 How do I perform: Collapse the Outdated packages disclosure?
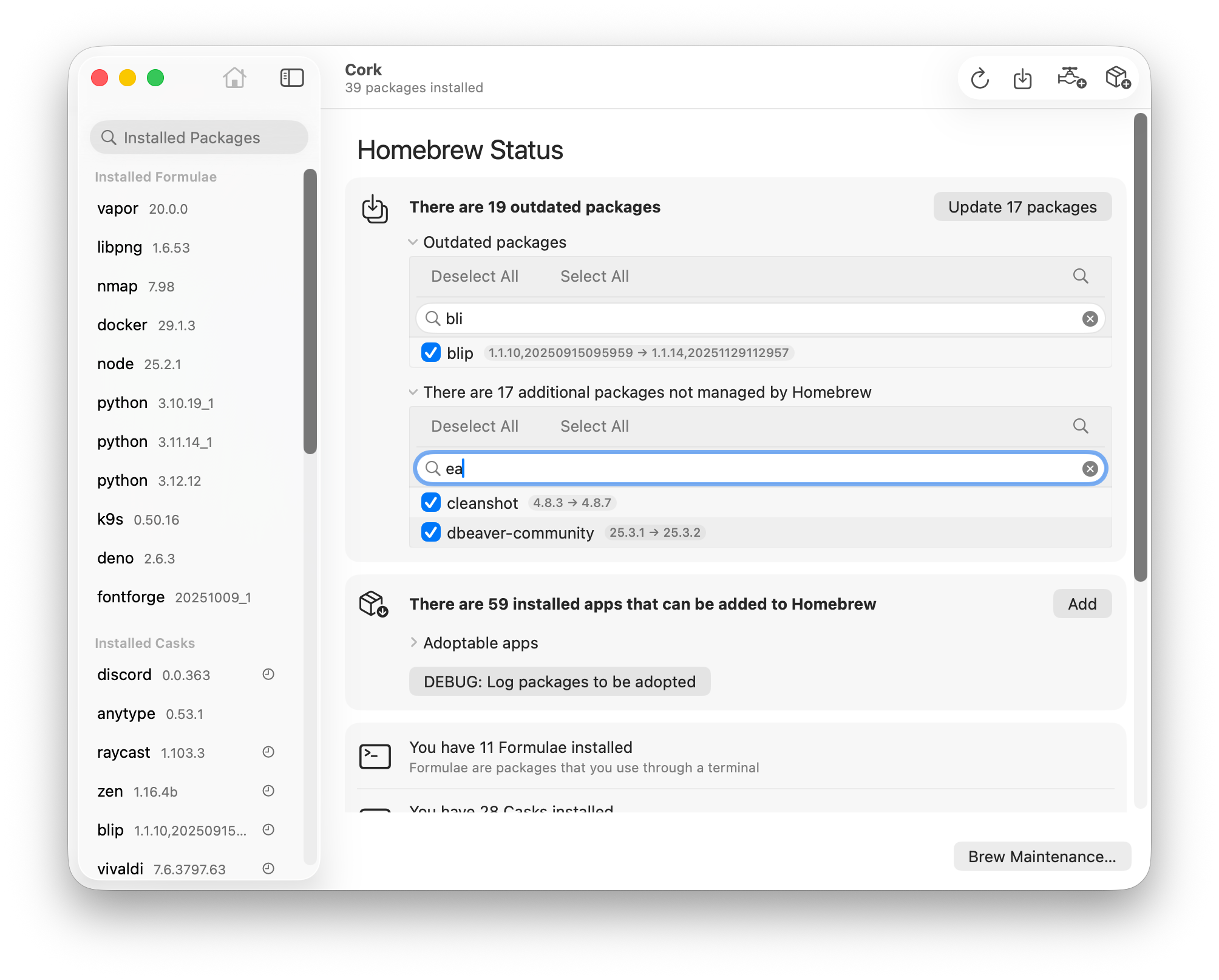pyautogui.click(x=413, y=242)
